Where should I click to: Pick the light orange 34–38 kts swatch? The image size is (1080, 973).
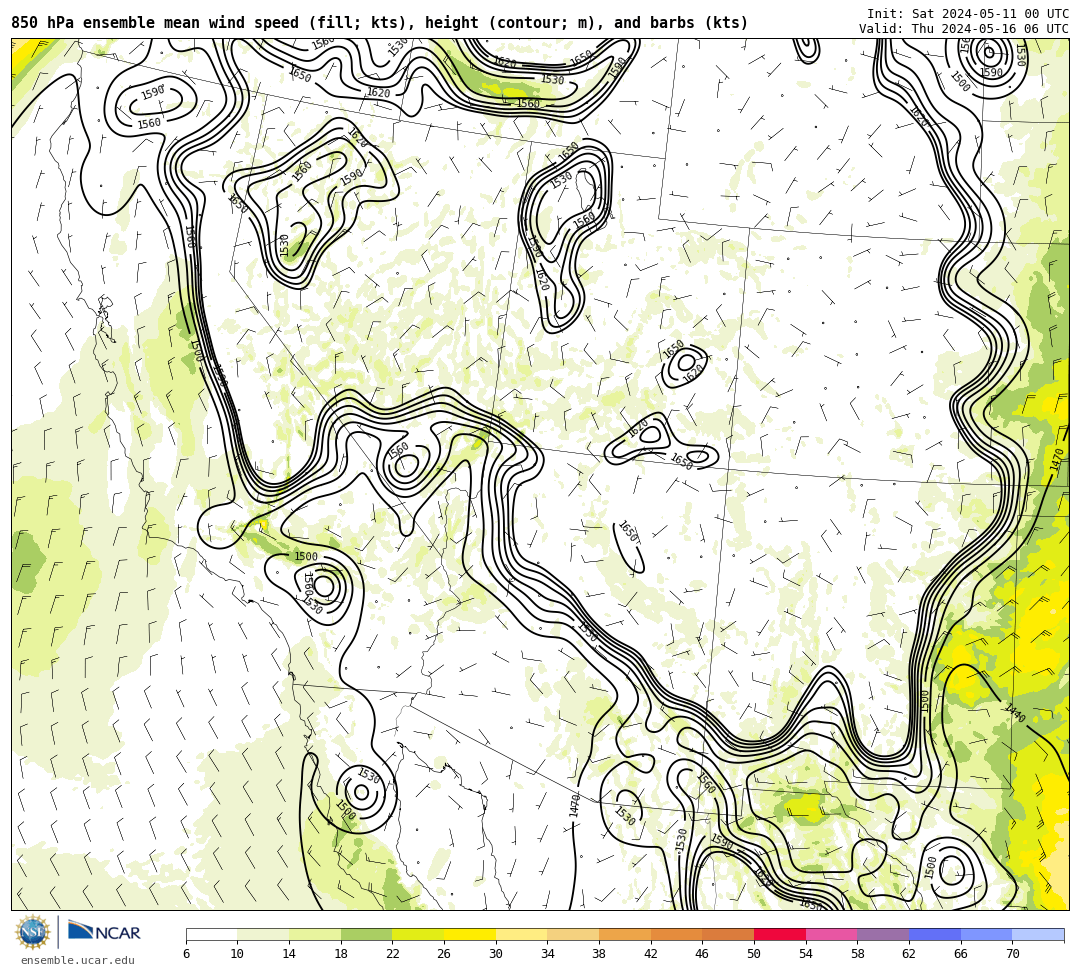pos(573,934)
